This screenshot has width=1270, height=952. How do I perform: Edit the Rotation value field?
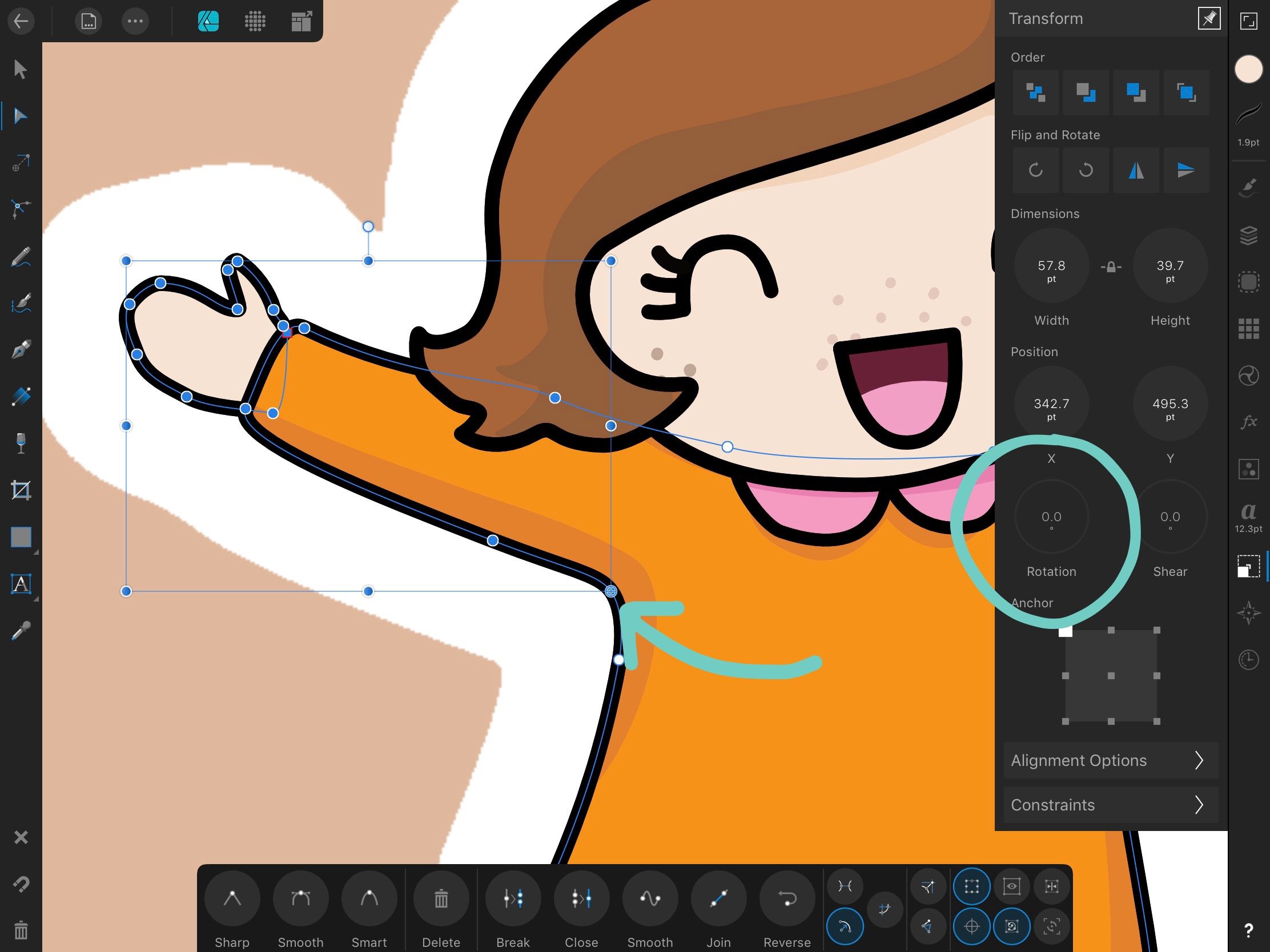(x=1051, y=517)
